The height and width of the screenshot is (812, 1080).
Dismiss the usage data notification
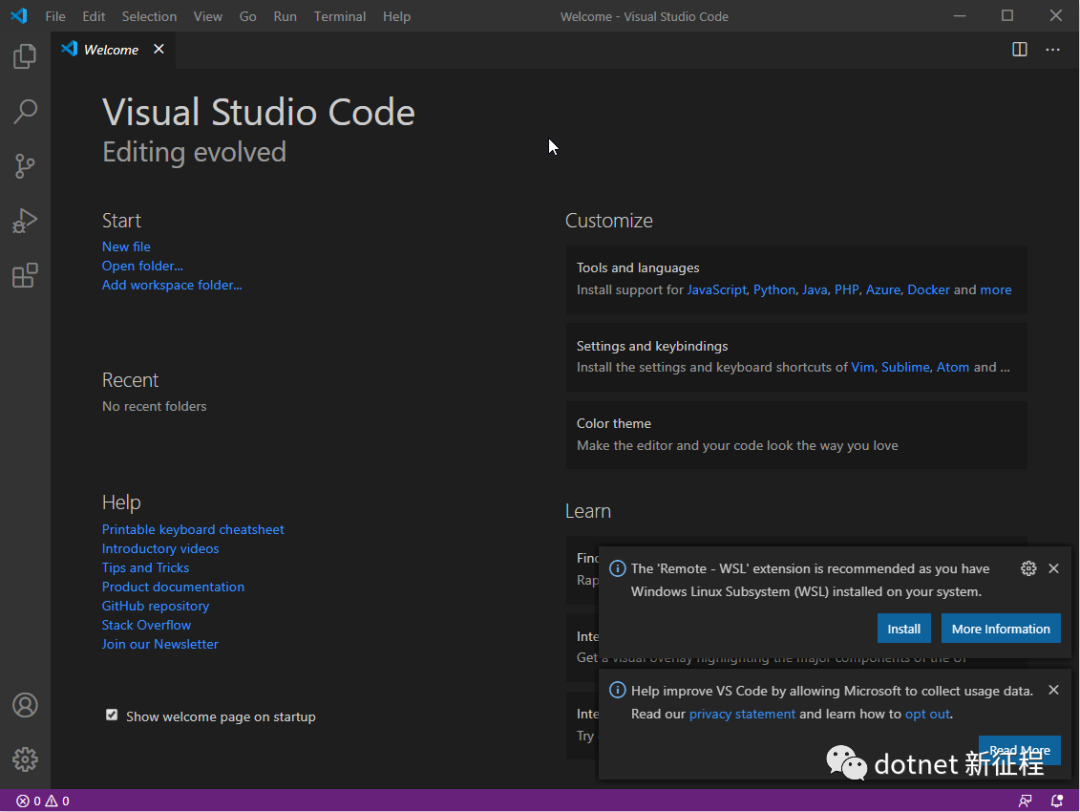click(1053, 690)
